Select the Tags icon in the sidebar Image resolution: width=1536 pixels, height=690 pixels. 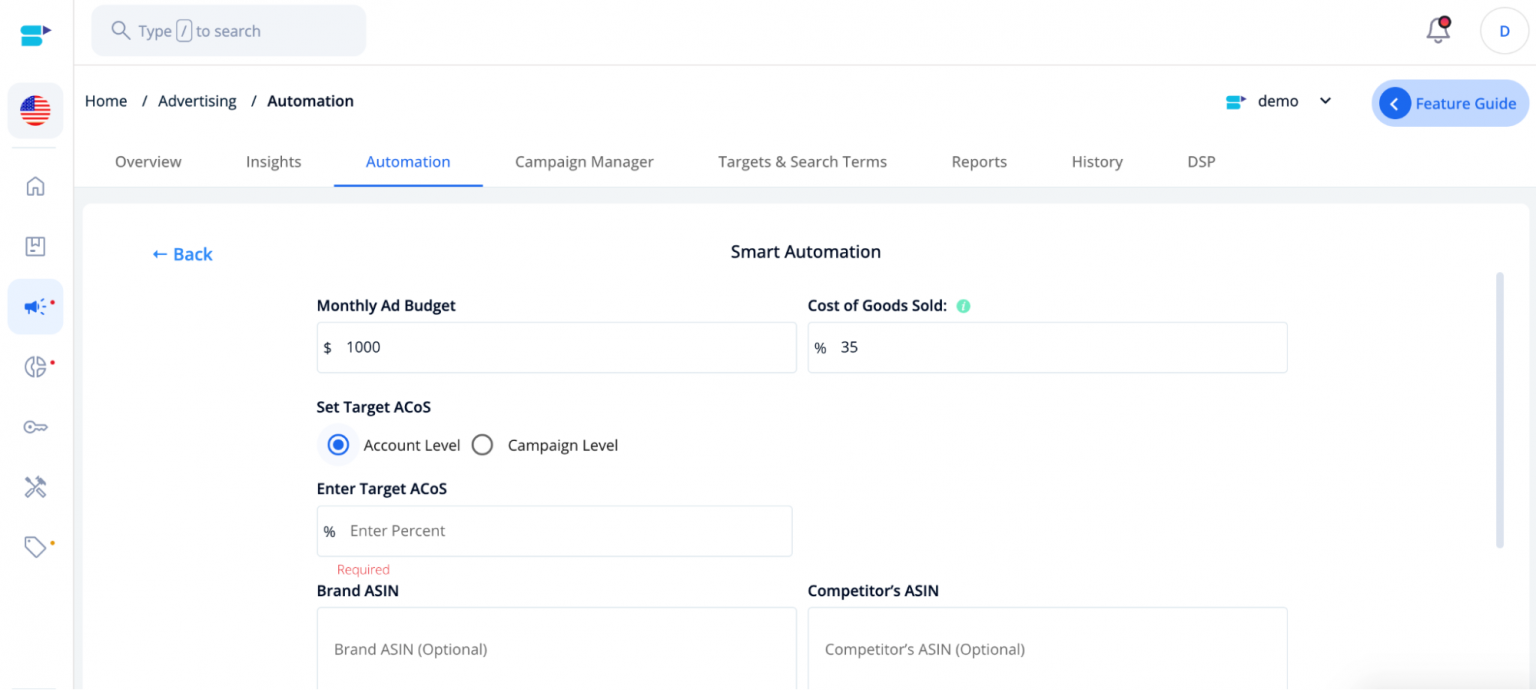35,546
